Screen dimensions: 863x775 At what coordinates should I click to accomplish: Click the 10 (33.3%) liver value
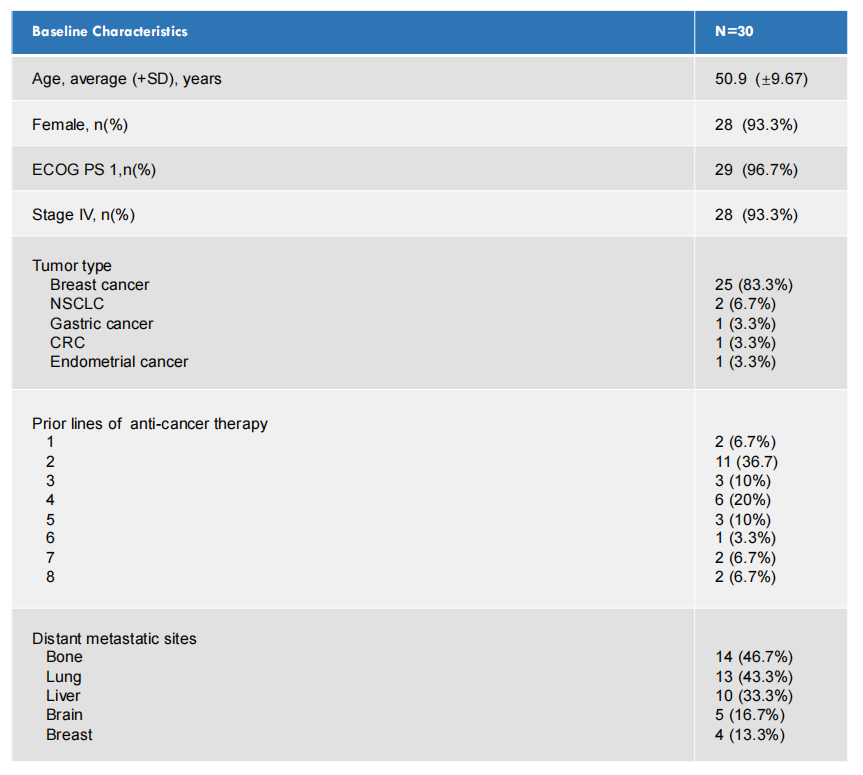(x=754, y=696)
